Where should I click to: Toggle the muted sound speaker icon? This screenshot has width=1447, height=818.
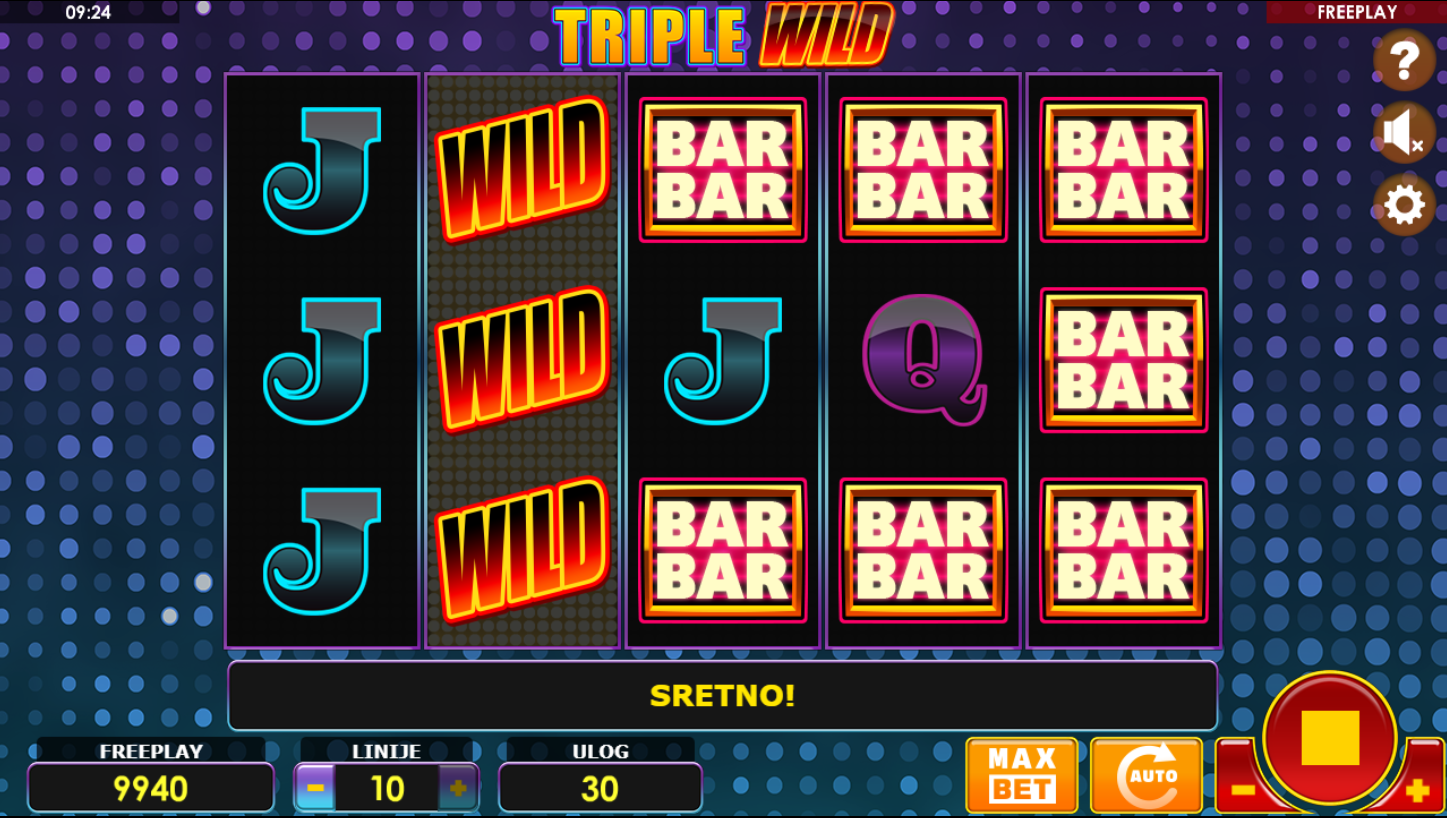click(1404, 133)
